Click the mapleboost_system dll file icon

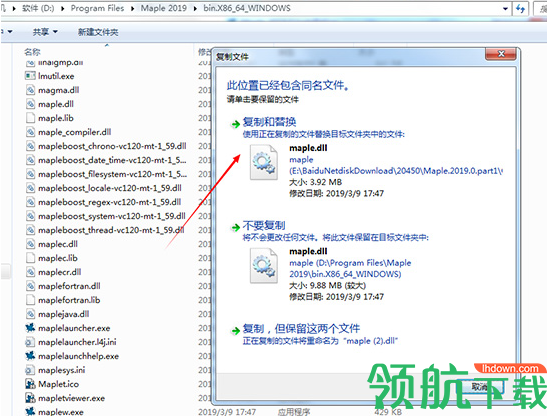(30, 216)
